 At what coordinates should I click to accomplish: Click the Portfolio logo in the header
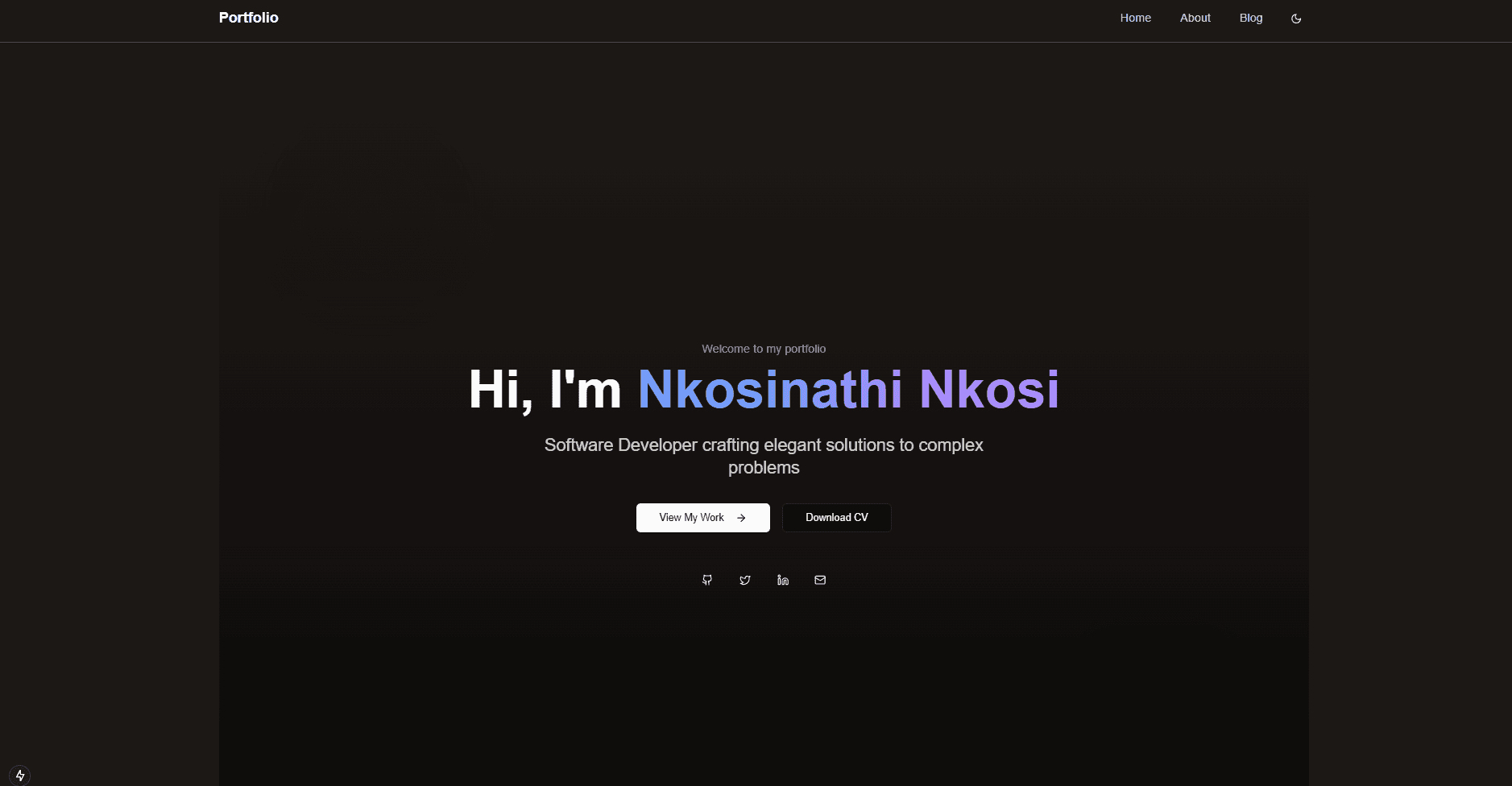248,18
